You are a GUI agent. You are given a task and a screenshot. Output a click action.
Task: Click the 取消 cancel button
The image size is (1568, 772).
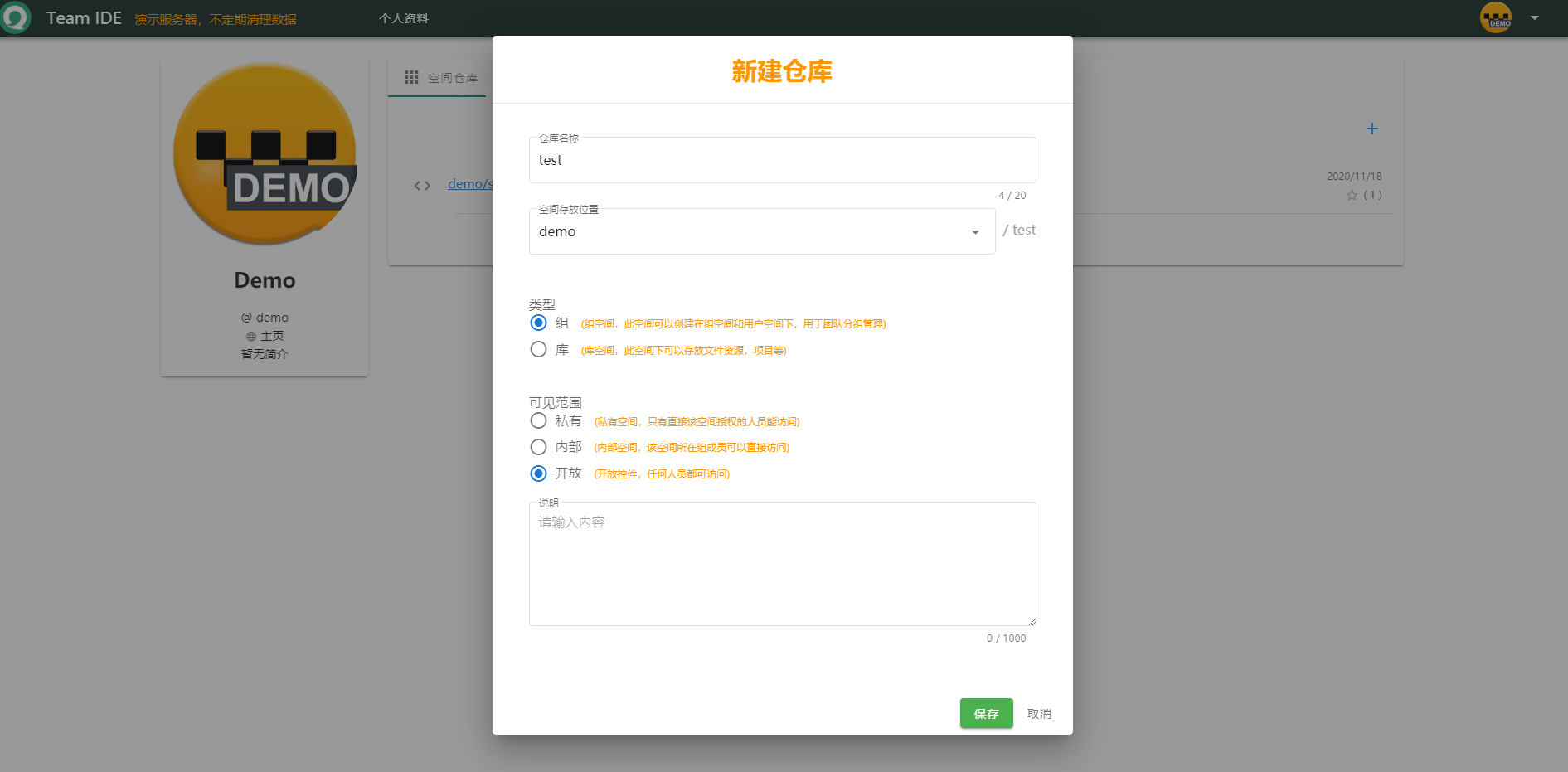(1039, 713)
